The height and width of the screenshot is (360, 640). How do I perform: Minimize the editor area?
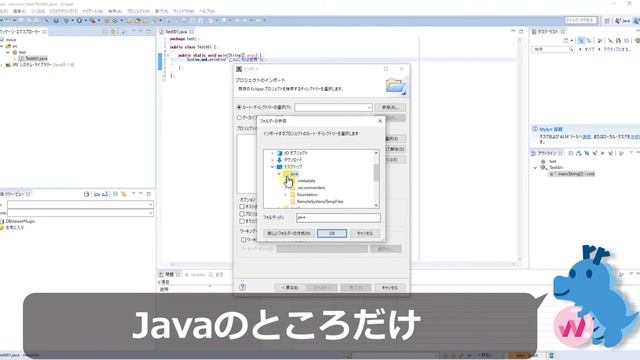tap(513, 31)
